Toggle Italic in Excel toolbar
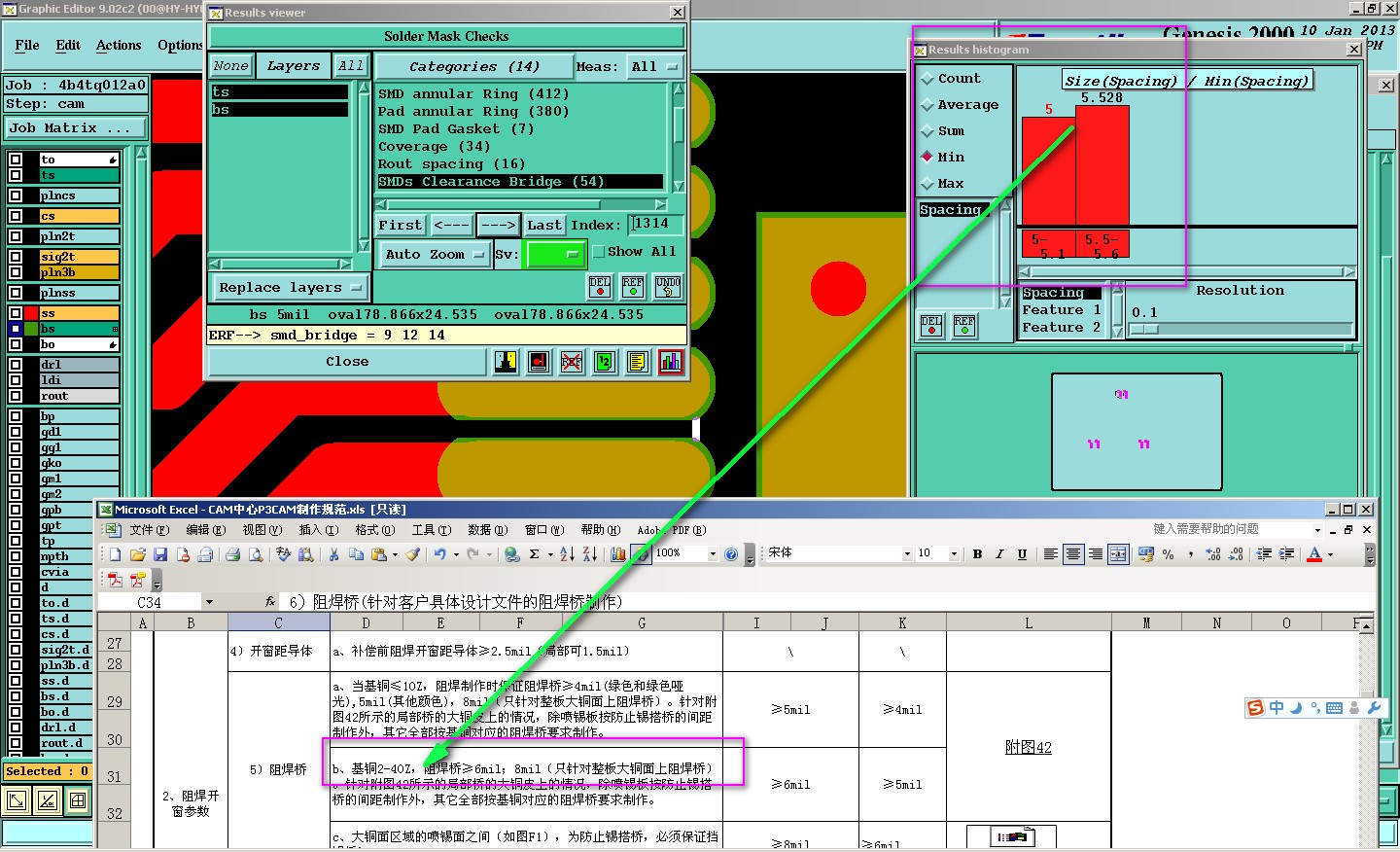The width and height of the screenshot is (1400, 852). click(x=999, y=554)
